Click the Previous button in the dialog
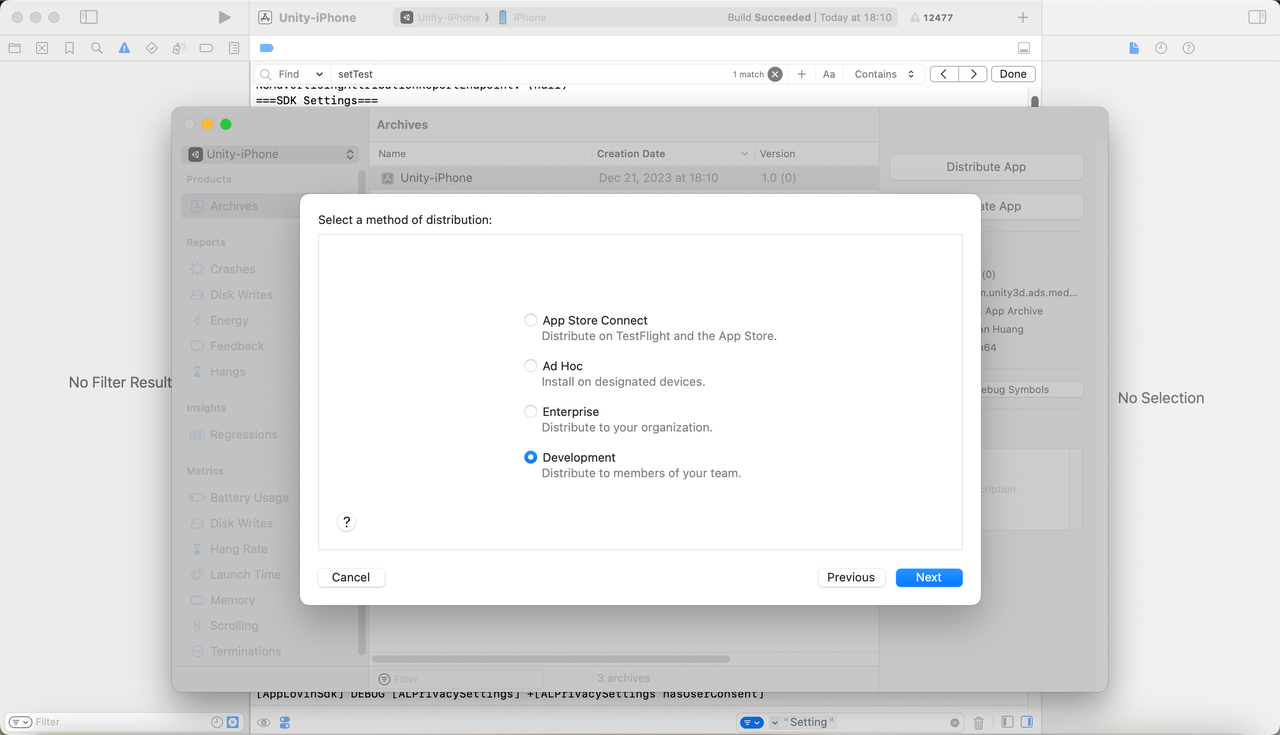 click(851, 577)
